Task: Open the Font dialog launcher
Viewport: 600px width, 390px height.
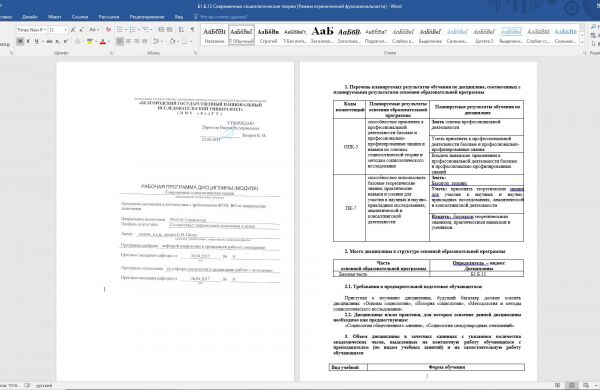Action: tap(111, 53)
